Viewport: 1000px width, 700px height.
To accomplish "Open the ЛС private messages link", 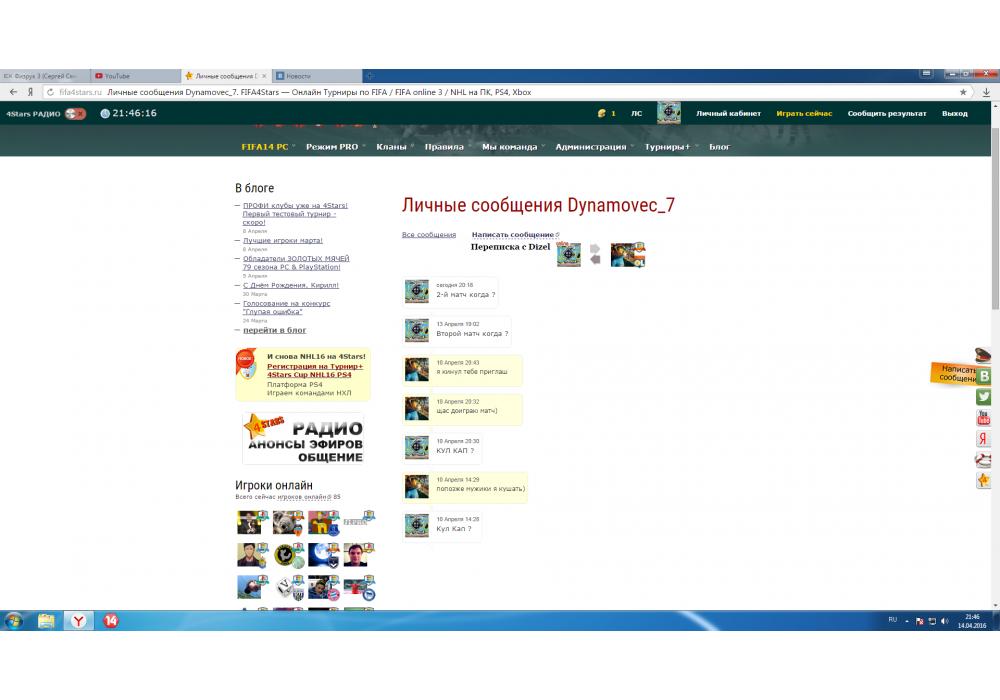I will tap(636, 113).
